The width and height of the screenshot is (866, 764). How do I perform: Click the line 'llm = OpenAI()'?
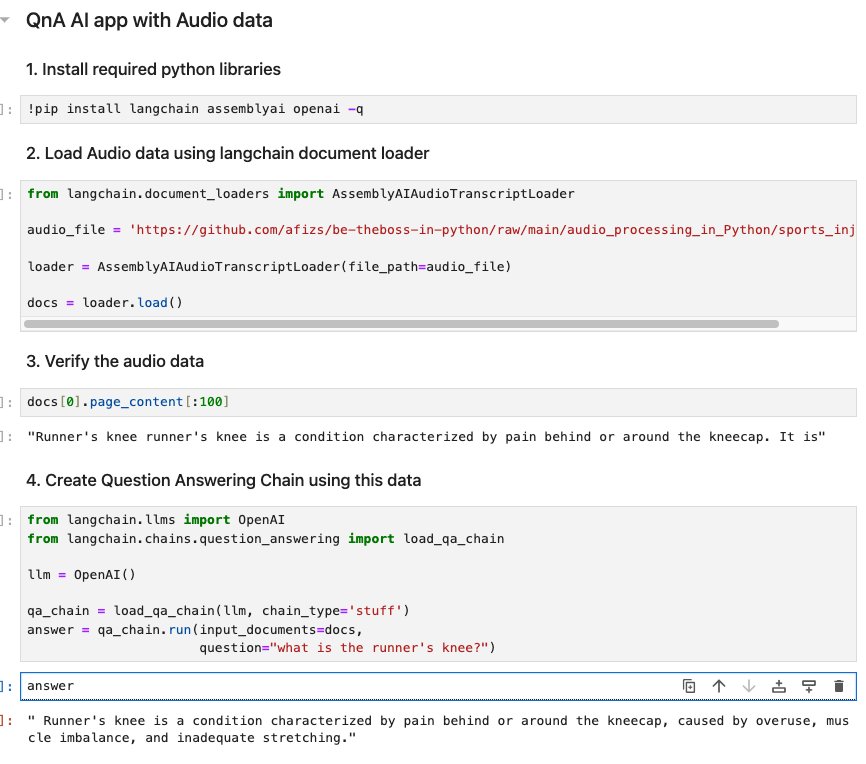coord(81,575)
